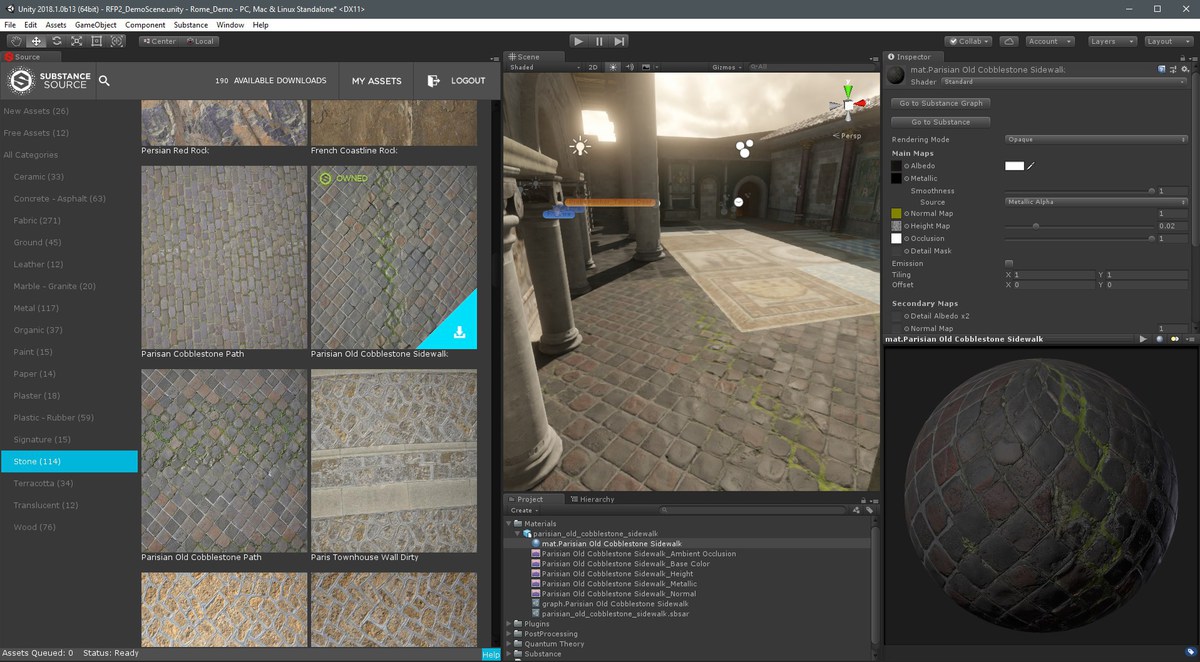Click the Smoothness slider

(x=1080, y=190)
